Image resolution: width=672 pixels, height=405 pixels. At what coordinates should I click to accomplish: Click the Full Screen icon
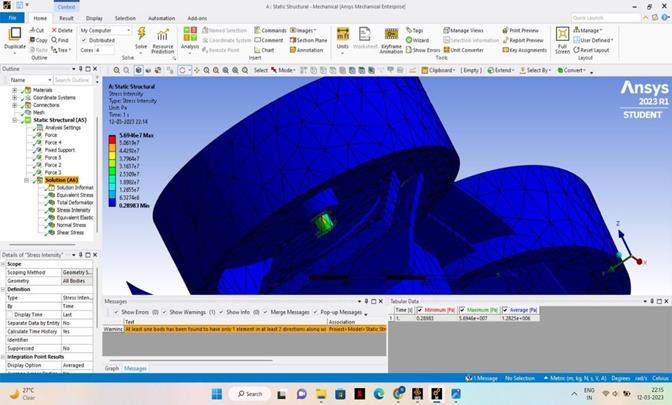[562, 34]
